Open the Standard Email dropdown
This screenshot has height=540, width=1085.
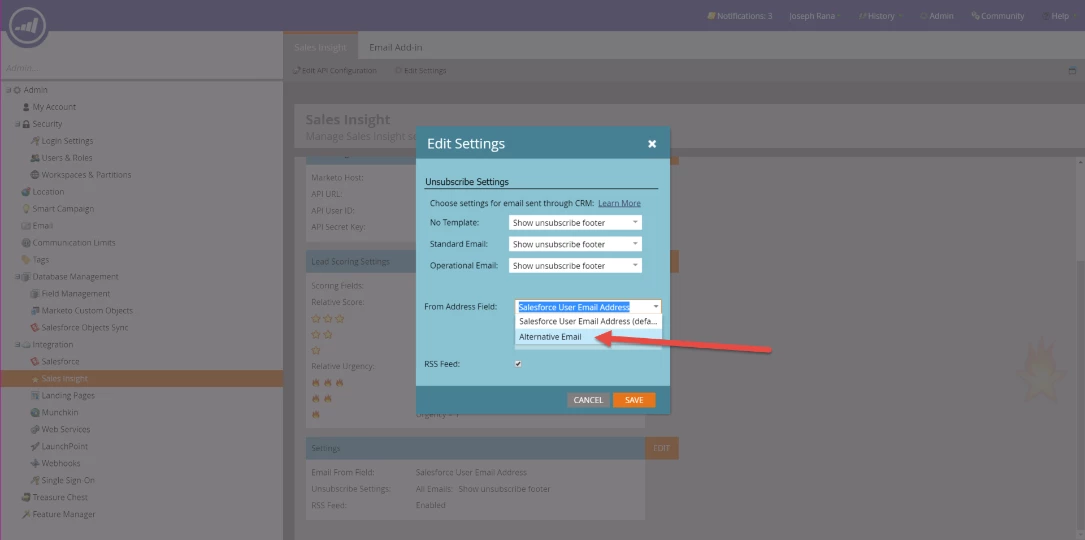[575, 244]
